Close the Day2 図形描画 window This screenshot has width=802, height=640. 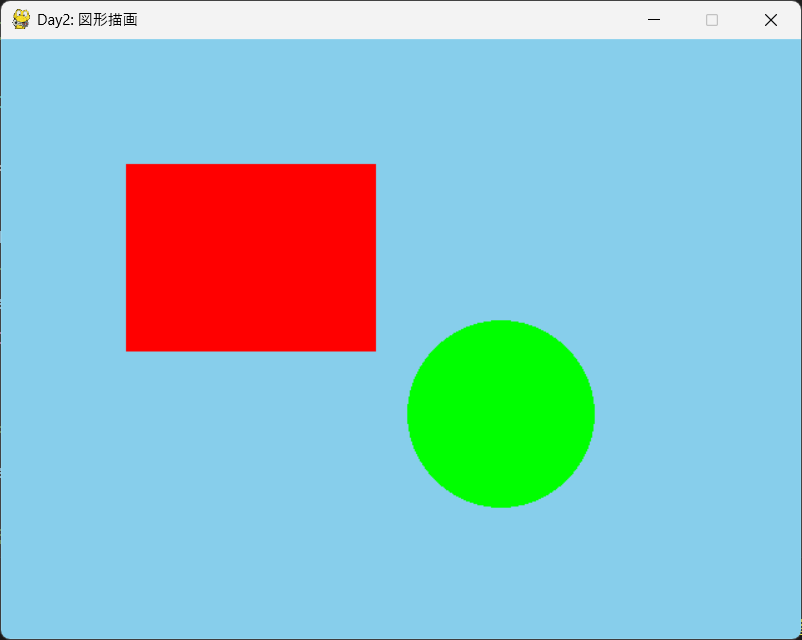coord(771,20)
